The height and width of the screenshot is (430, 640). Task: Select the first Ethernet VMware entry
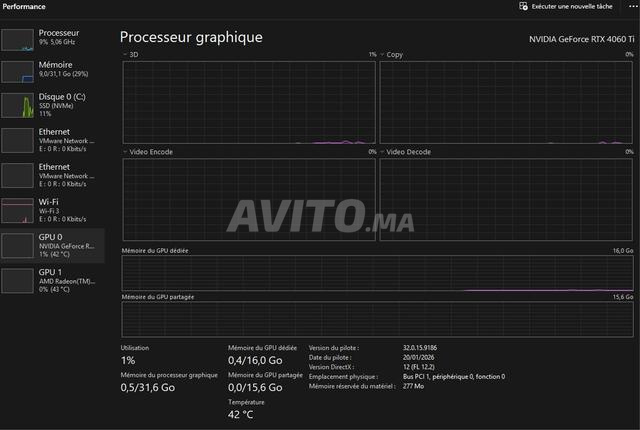coord(52,140)
